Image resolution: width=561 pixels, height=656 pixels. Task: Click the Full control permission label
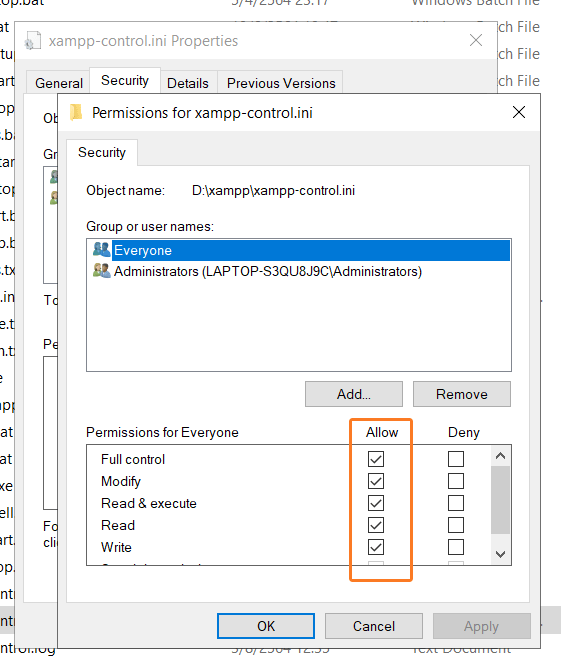(x=133, y=459)
